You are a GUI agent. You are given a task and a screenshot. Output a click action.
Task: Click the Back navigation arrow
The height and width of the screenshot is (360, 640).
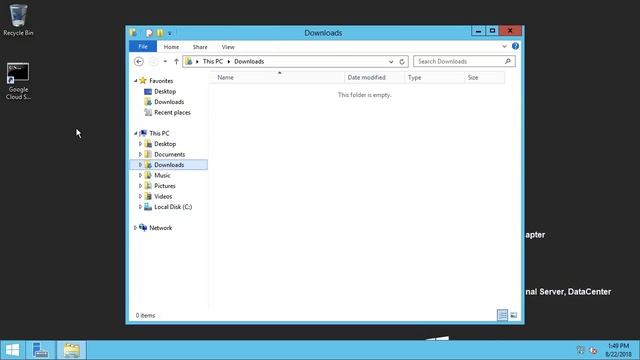(139, 62)
